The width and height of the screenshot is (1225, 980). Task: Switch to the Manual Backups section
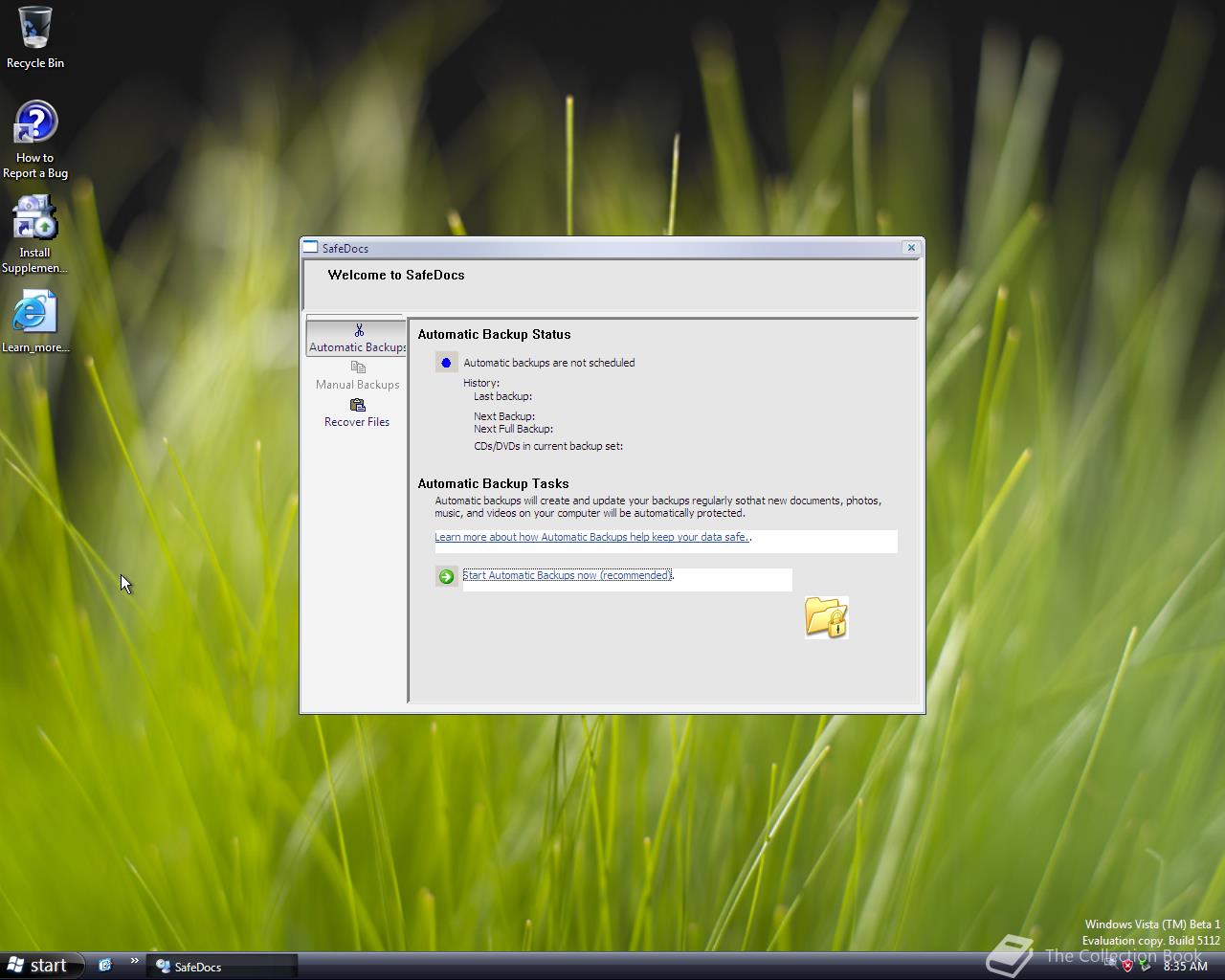pos(357,375)
